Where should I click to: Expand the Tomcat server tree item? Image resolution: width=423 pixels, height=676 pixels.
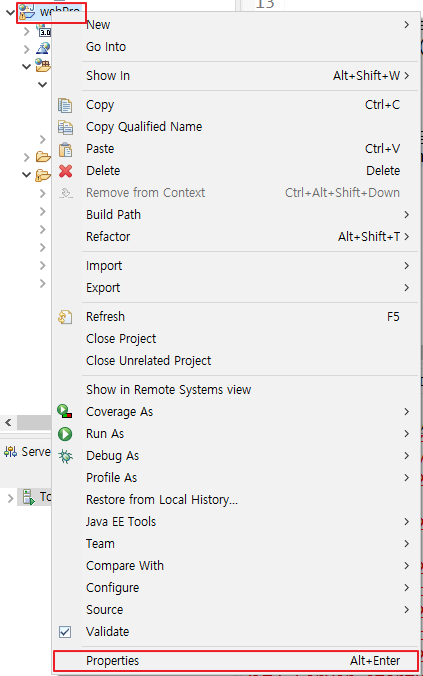click(x=10, y=498)
